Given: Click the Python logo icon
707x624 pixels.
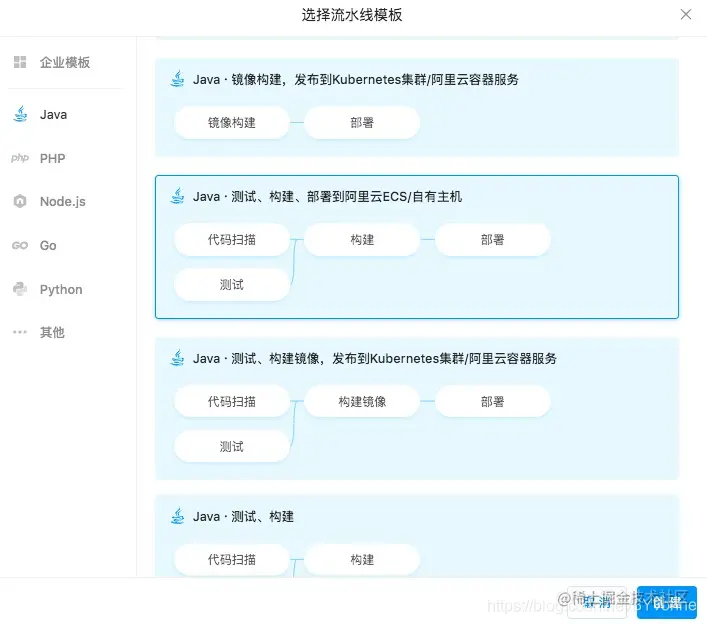Looking at the screenshot, I should tap(20, 289).
